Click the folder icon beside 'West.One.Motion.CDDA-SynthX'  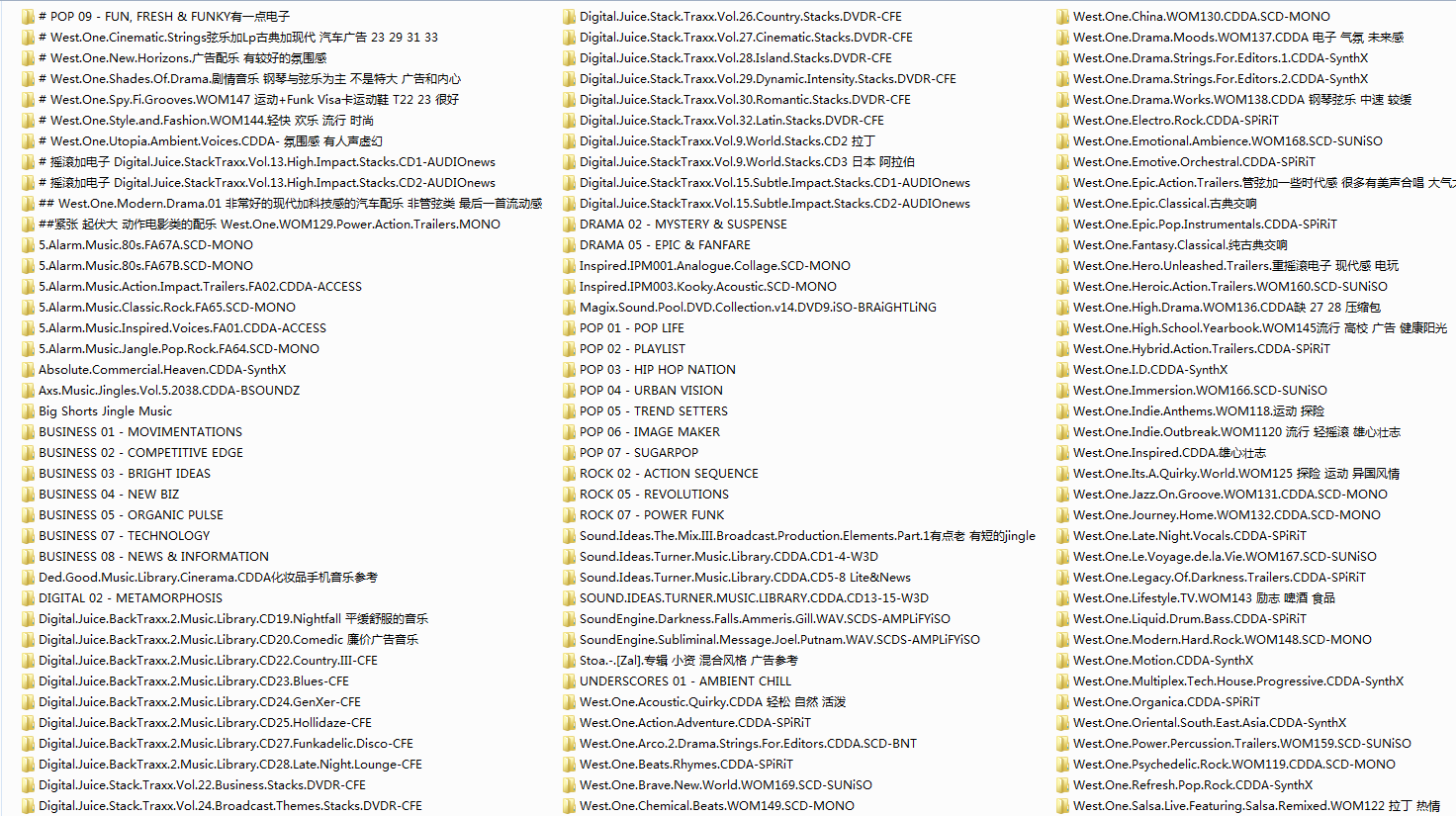1062,661
